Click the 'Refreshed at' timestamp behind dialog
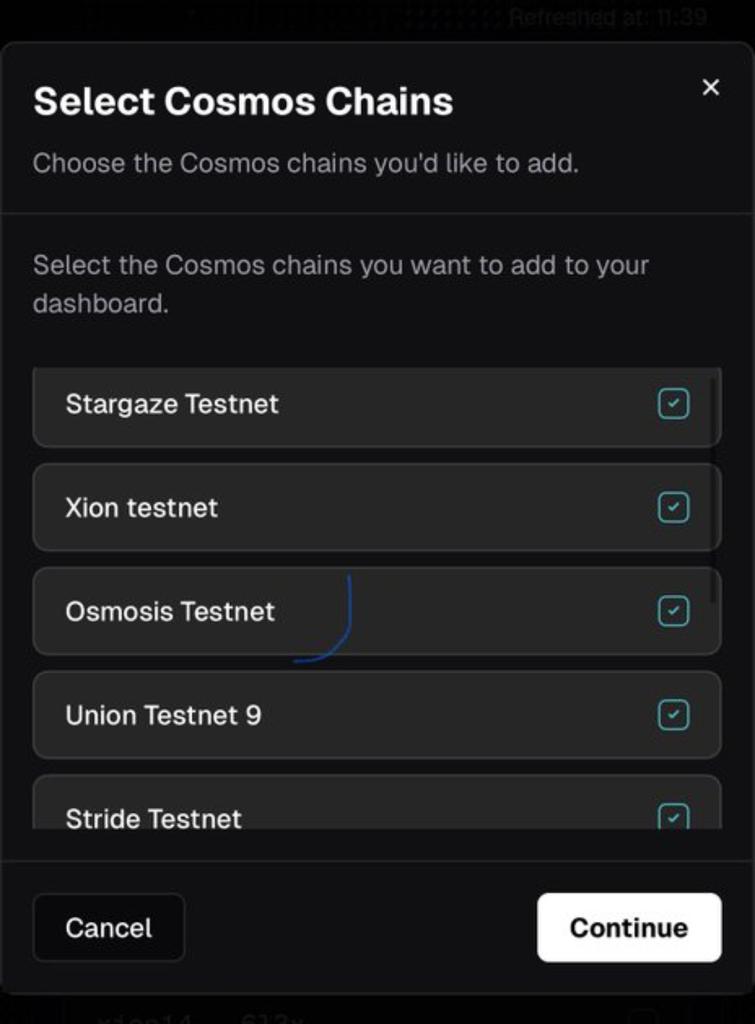Screen dimensions: 755x1024 click(x=608, y=16)
